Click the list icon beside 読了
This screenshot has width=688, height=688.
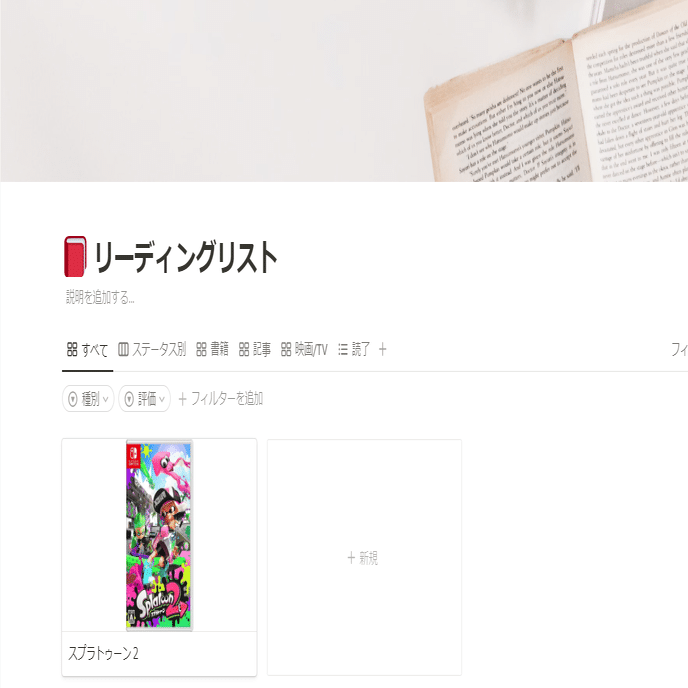pyautogui.click(x=343, y=350)
